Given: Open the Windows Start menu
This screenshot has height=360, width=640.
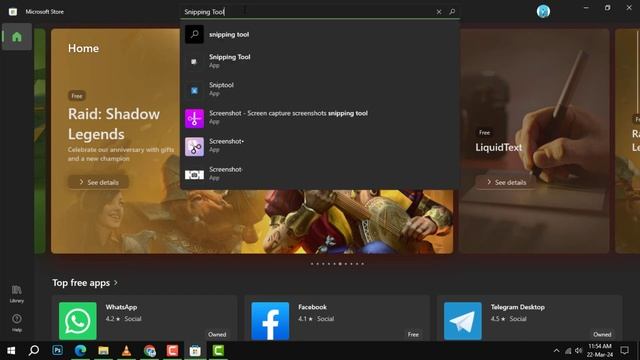Looking at the screenshot, I should point(11,351).
